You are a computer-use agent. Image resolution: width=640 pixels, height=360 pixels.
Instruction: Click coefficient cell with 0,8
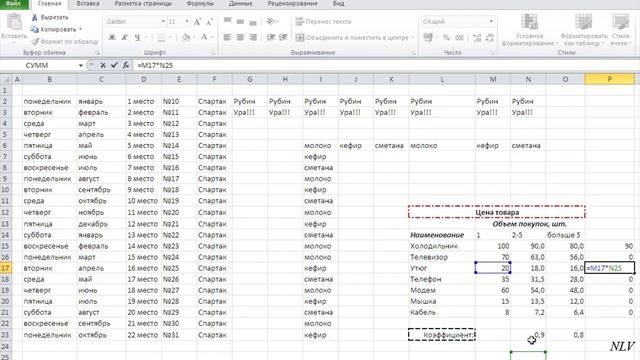tap(565, 335)
